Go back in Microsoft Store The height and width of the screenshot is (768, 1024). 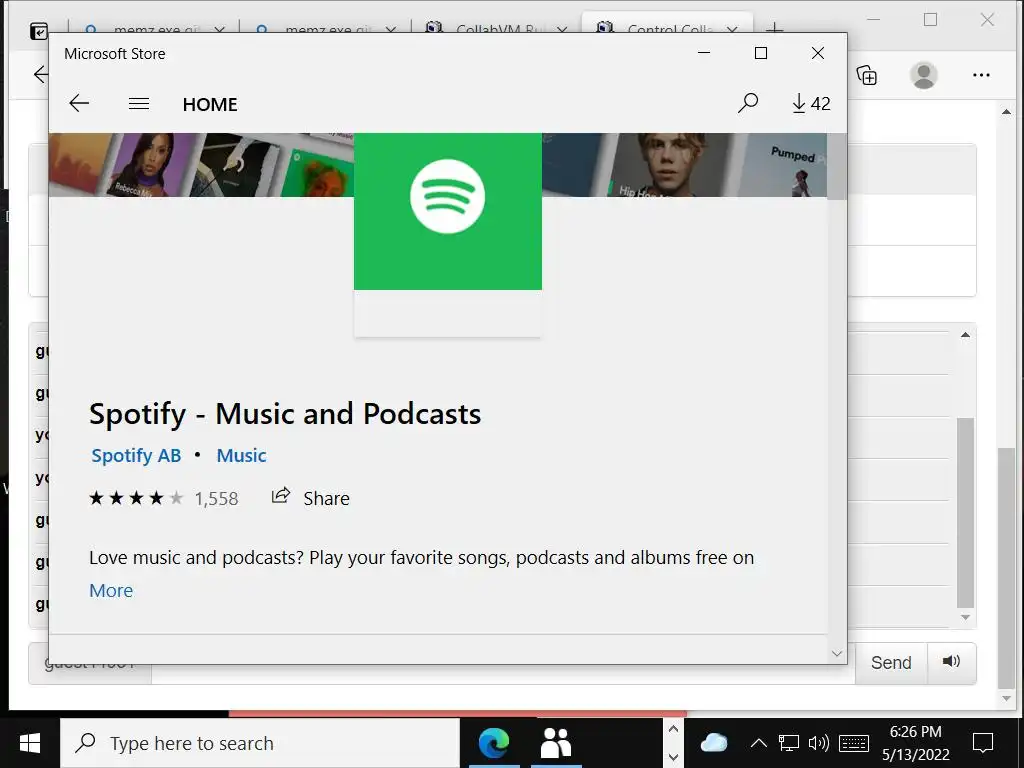point(79,103)
